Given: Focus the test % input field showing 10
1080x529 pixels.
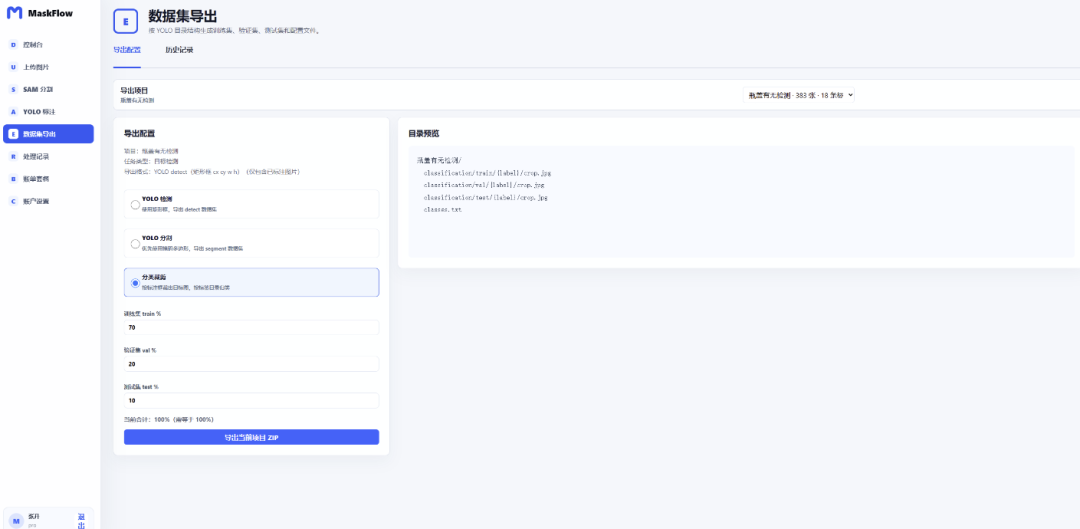Looking at the screenshot, I should click(x=251, y=400).
